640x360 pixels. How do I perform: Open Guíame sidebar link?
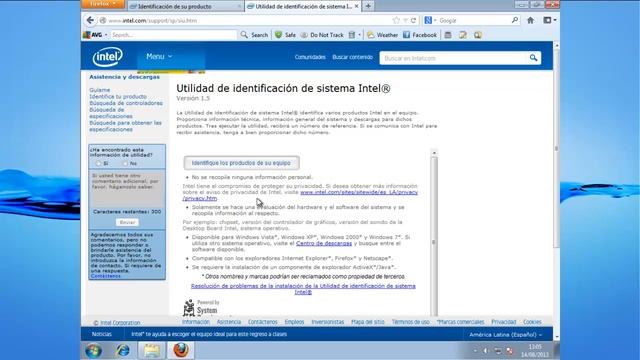(100, 90)
